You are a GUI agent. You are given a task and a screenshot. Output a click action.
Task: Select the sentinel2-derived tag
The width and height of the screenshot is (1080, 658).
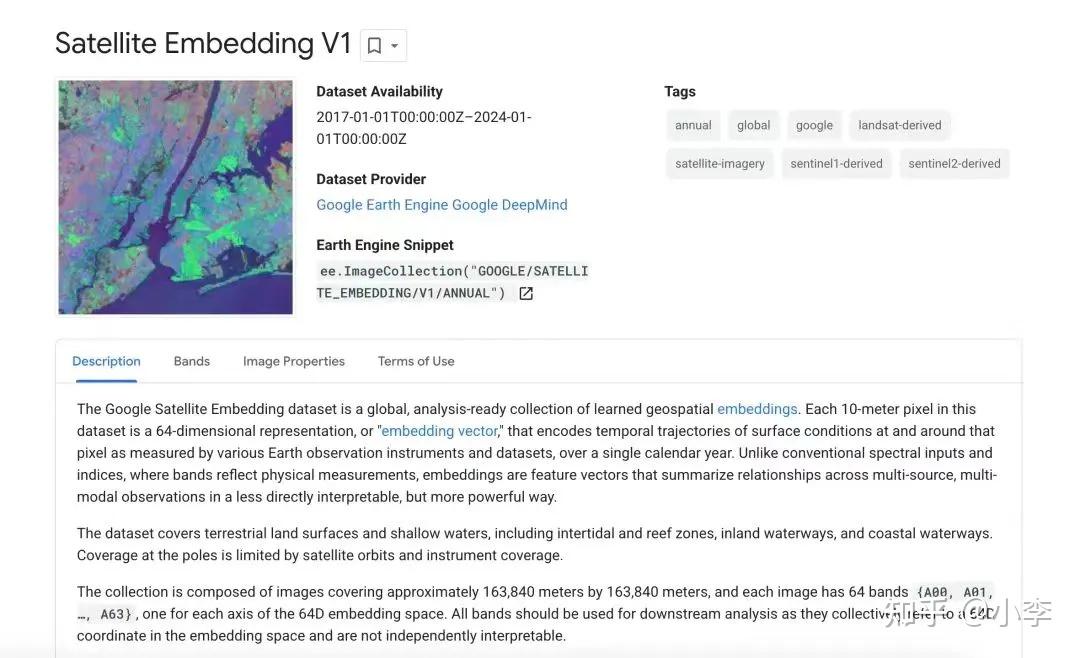click(954, 163)
